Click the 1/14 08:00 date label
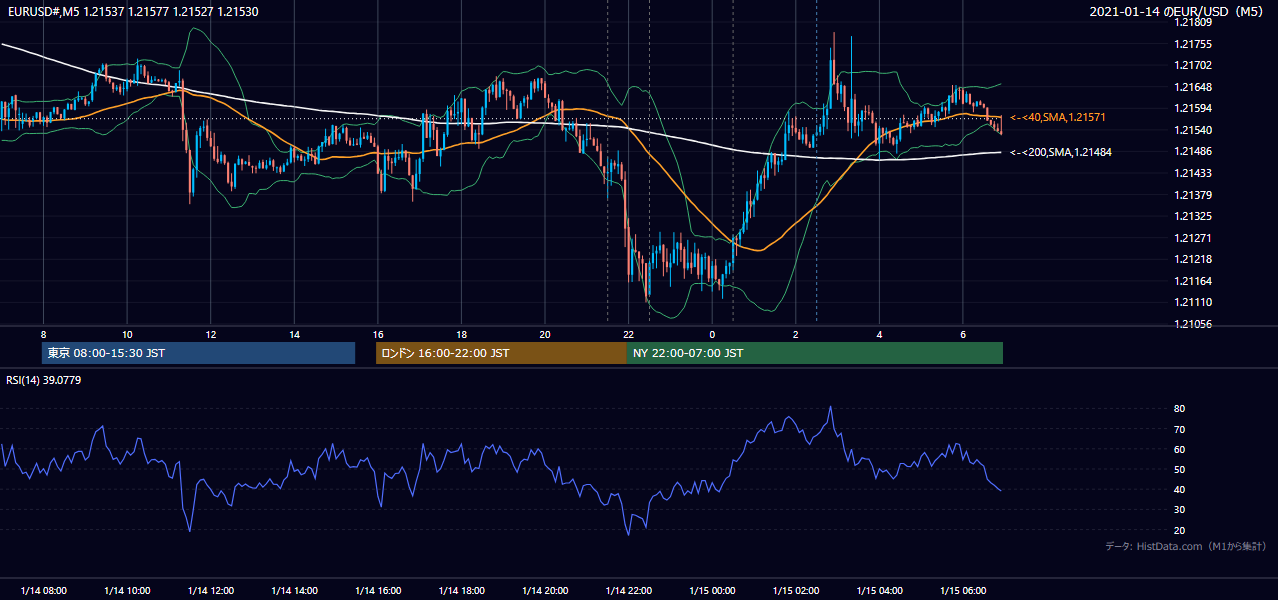The image size is (1278, 600). tap(43, 590)
